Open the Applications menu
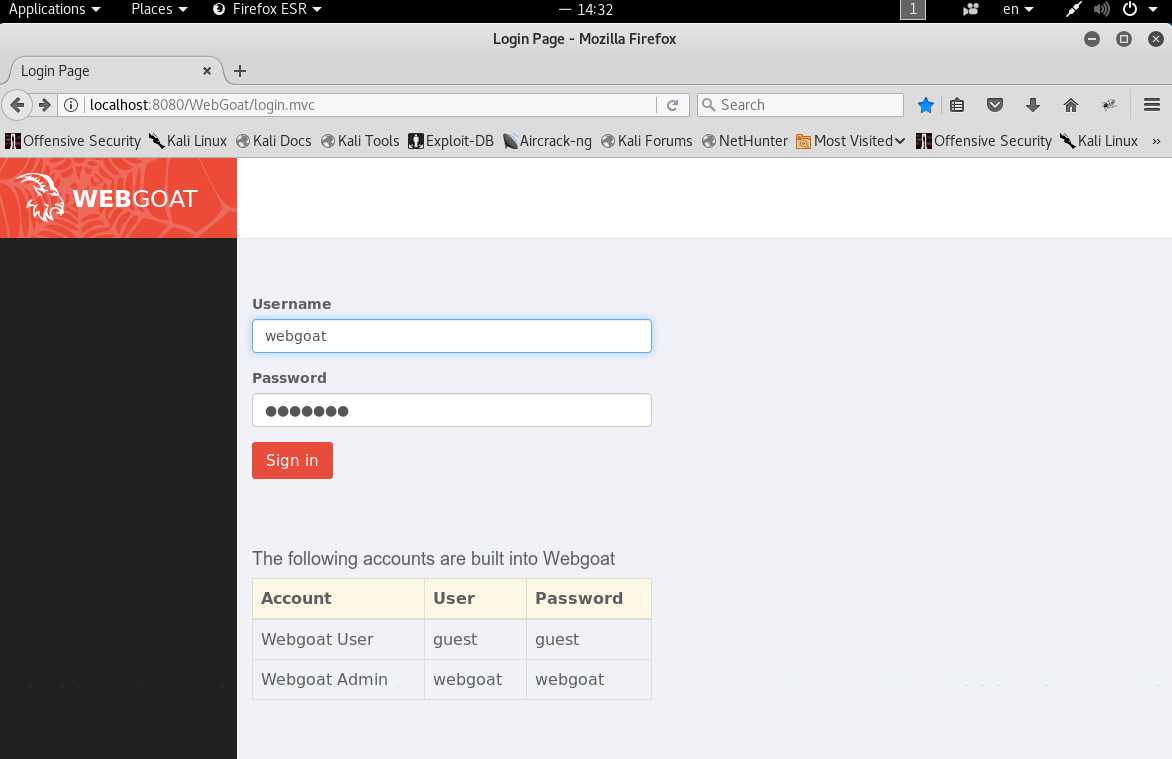 point(54,9)
